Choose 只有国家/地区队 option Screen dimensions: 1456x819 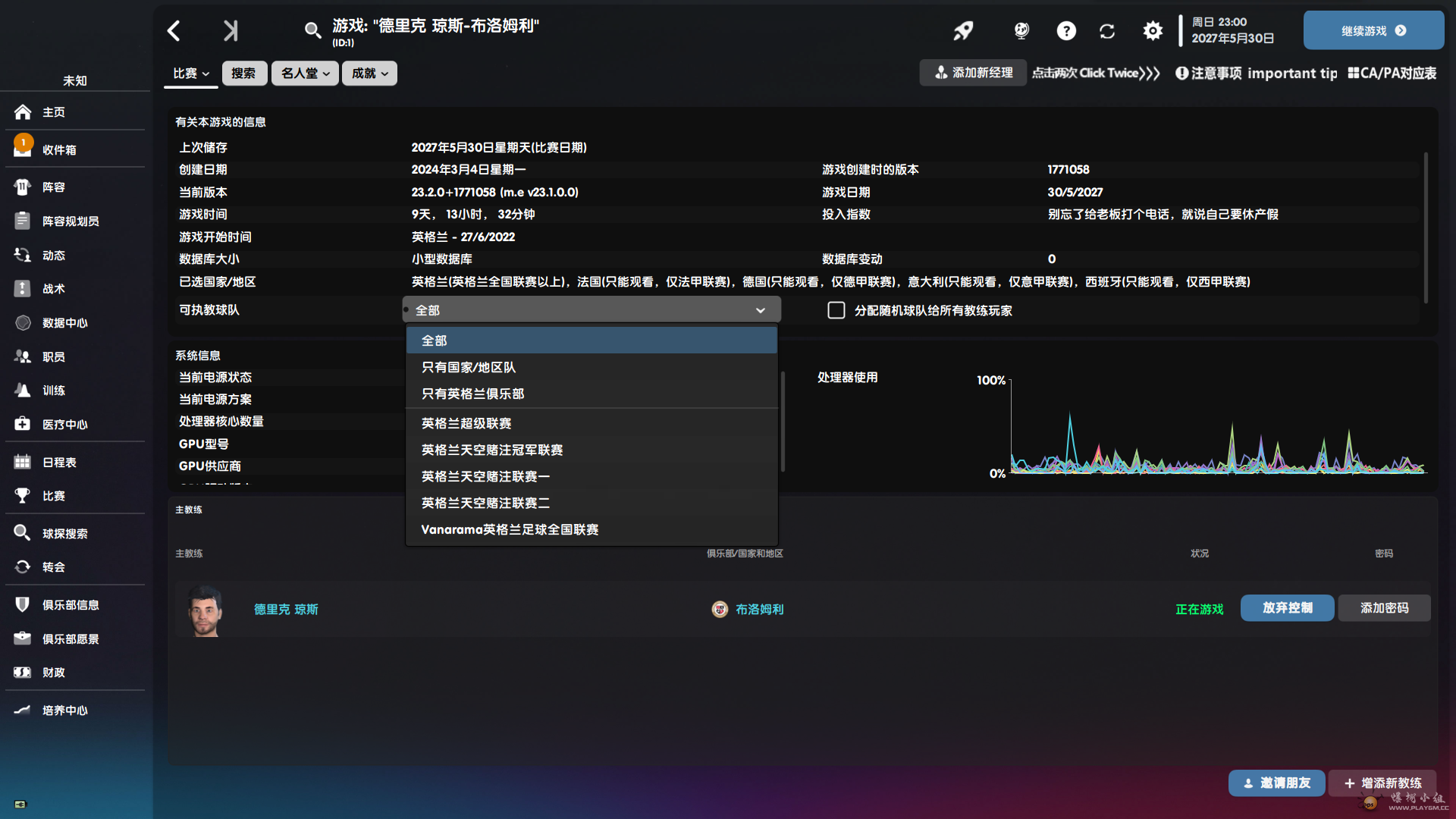click(469, 367)
